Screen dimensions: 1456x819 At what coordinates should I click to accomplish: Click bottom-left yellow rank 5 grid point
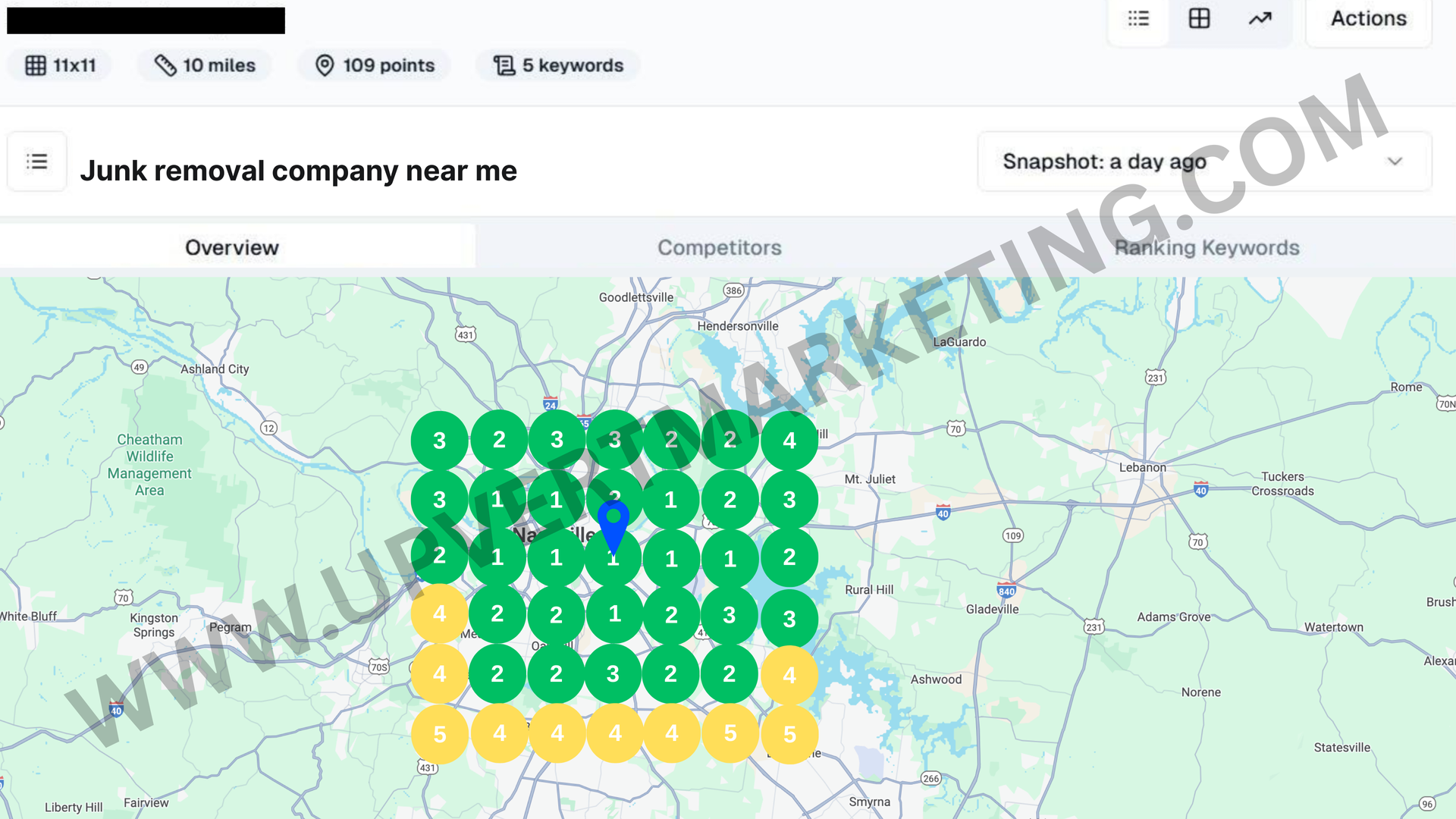click(440, 734)
